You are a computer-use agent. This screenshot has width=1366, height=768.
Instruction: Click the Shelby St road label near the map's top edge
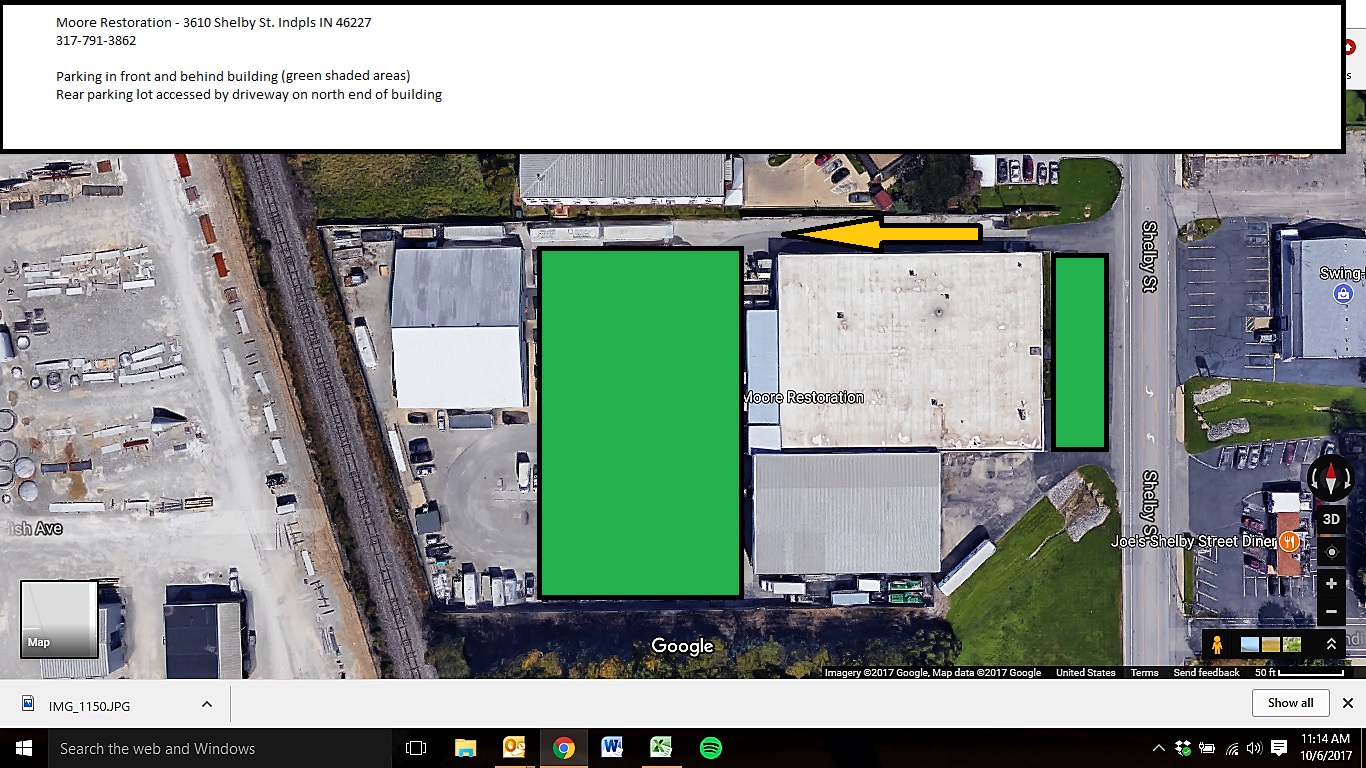1149,256
